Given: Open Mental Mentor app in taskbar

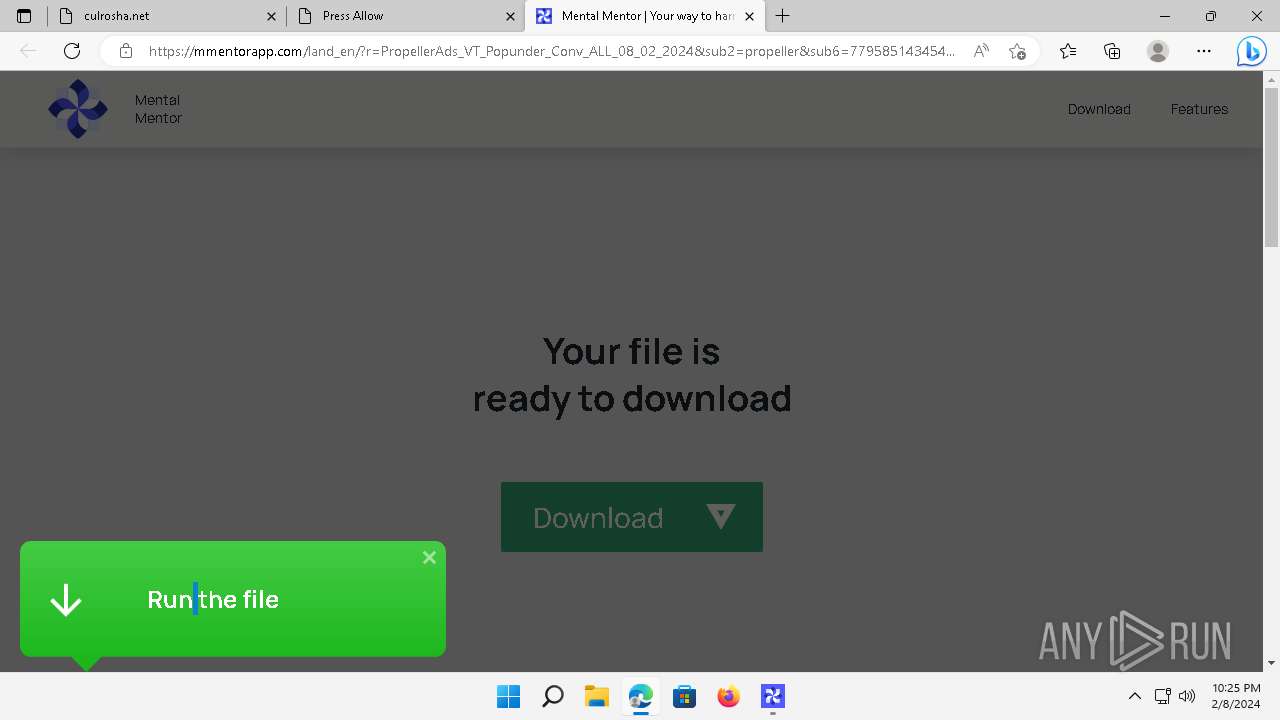Looking at the screenshot, I should pos(773,696).
